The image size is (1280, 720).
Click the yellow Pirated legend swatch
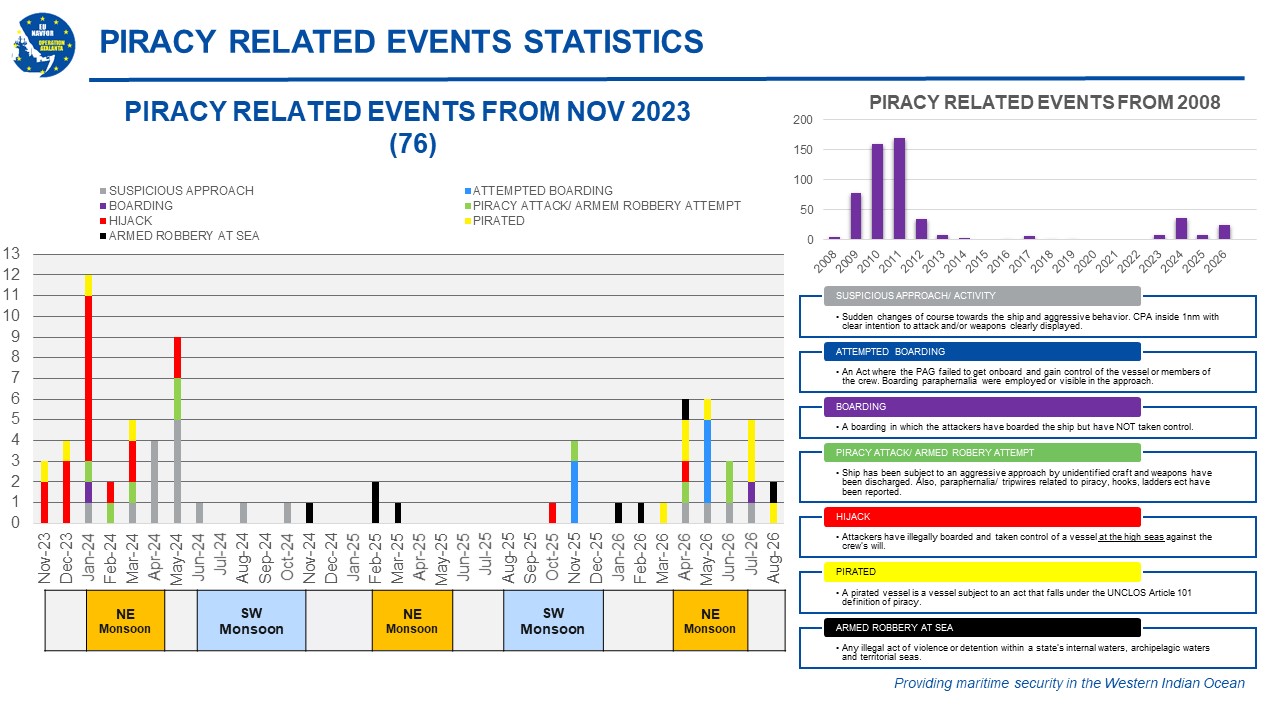pos(467,221)
